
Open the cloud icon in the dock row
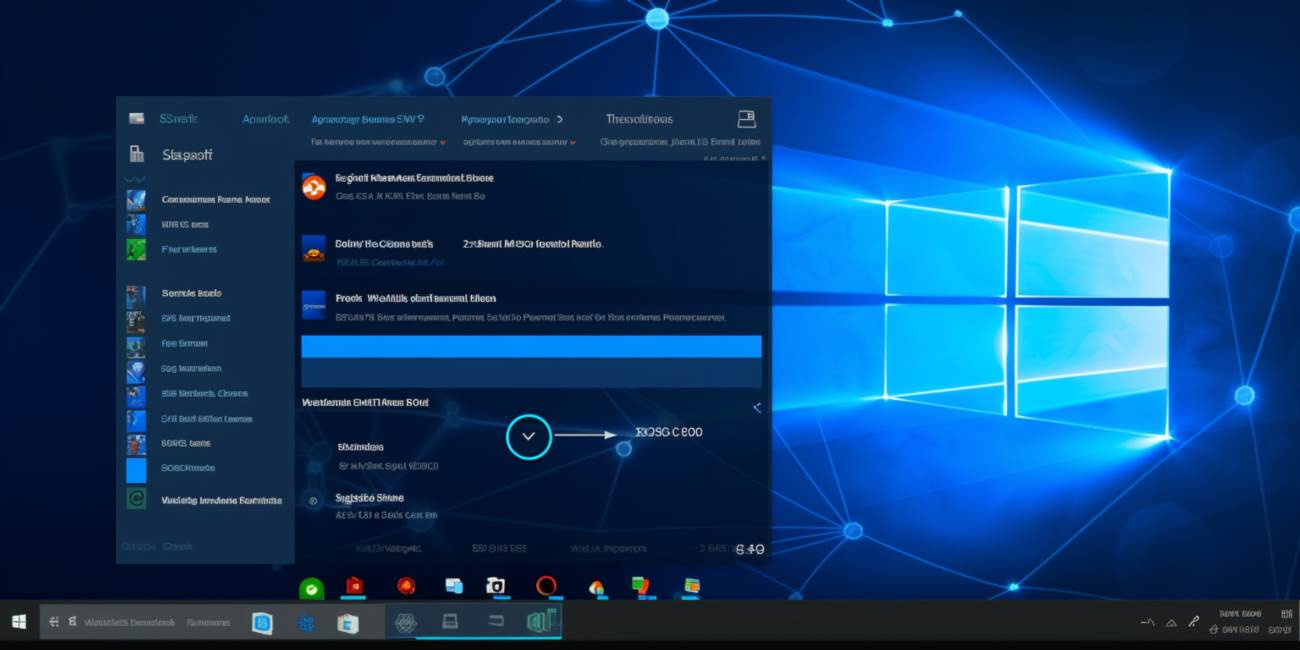coord(597,587)
